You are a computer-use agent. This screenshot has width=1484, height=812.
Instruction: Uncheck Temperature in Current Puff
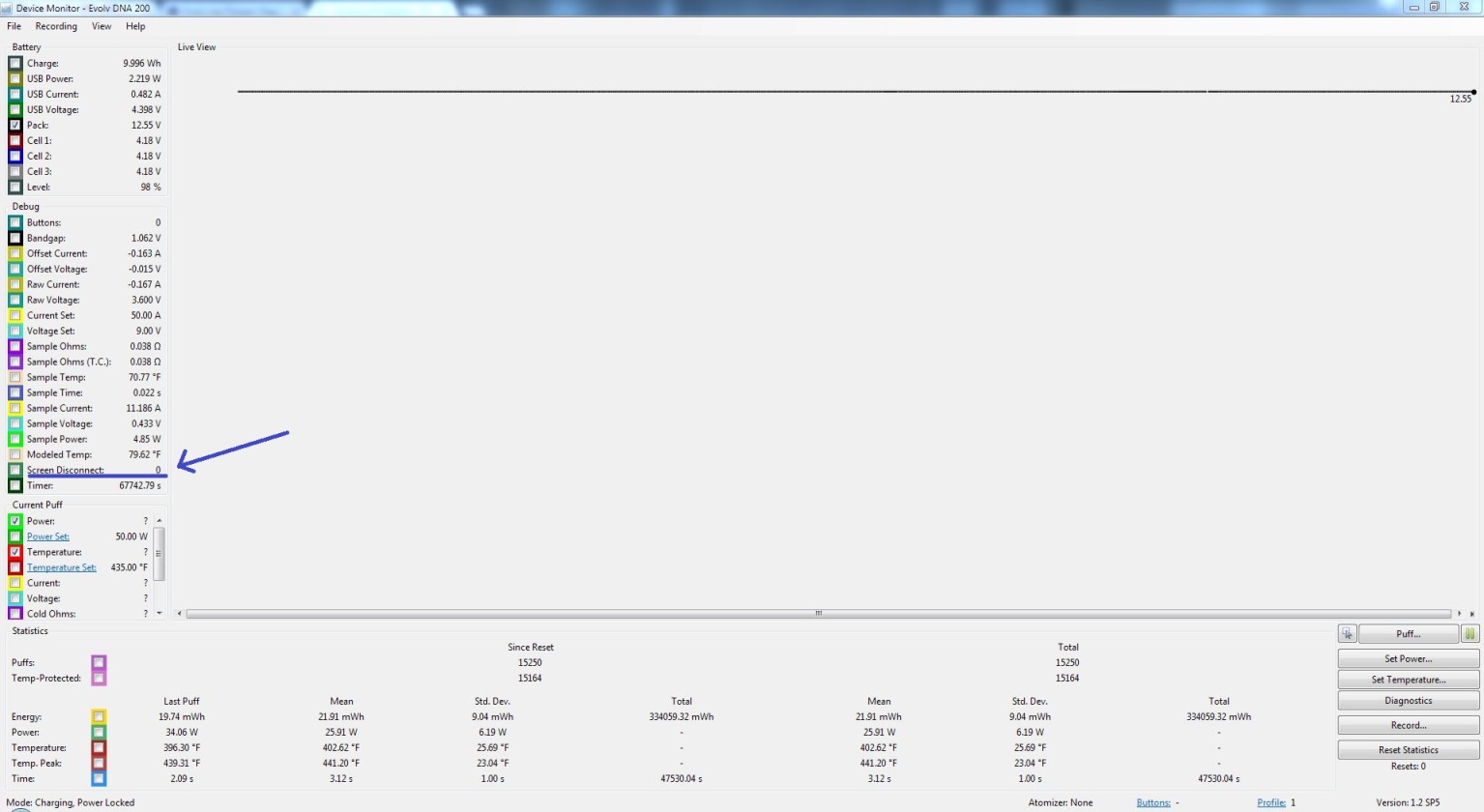pyautogui.click(x=15, y=552)
